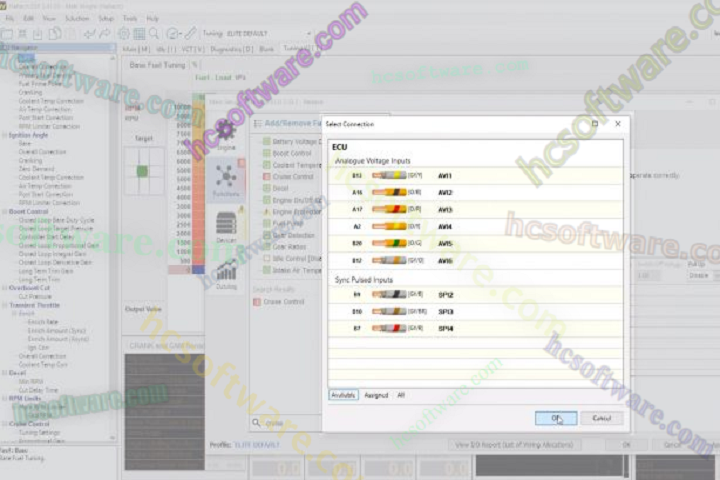Click the search field containing cruise
This screenshot has height=480, width=720.
[x=292, y=423]
